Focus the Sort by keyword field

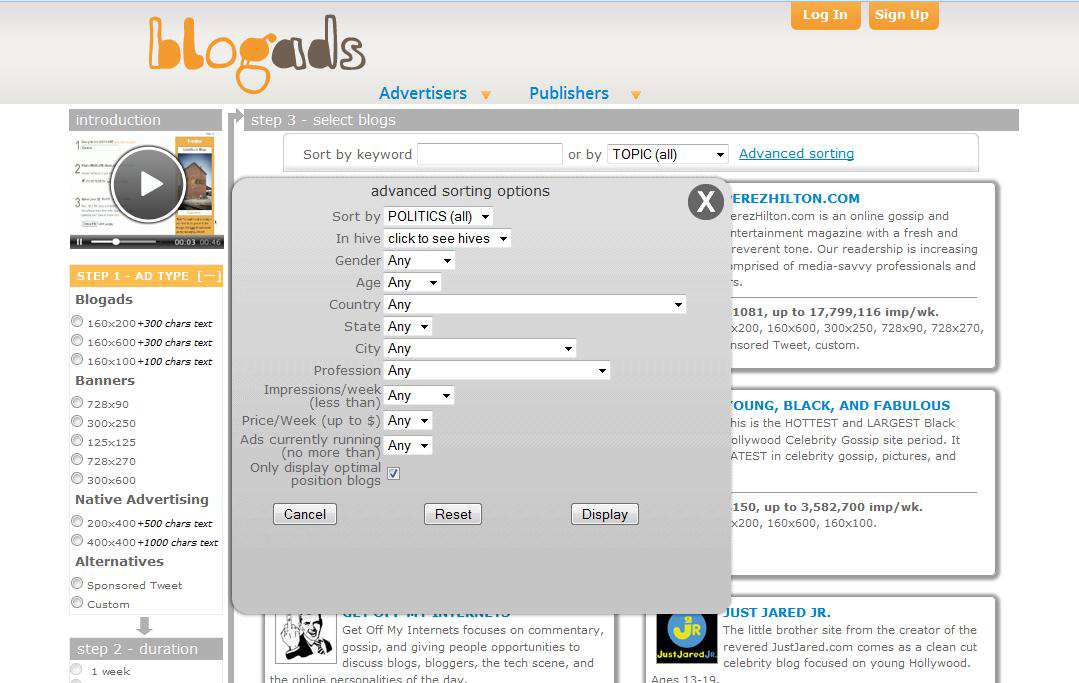(490, 154)
